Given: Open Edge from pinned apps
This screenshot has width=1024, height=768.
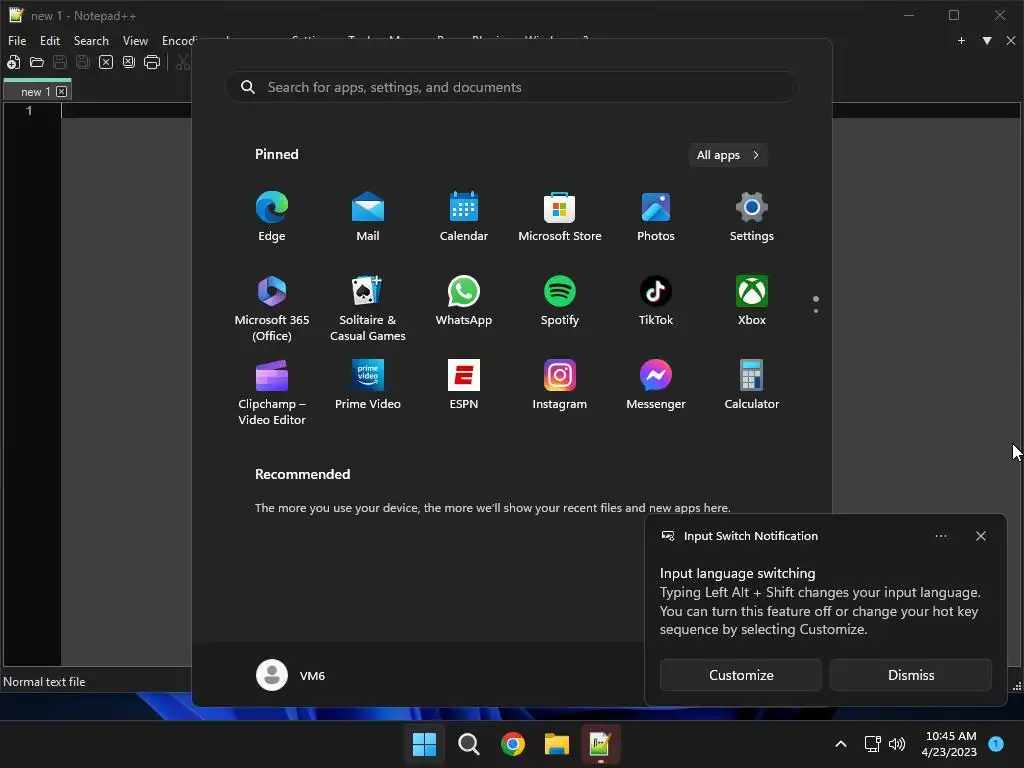Looking at the screenshot, I should (272, 217).
